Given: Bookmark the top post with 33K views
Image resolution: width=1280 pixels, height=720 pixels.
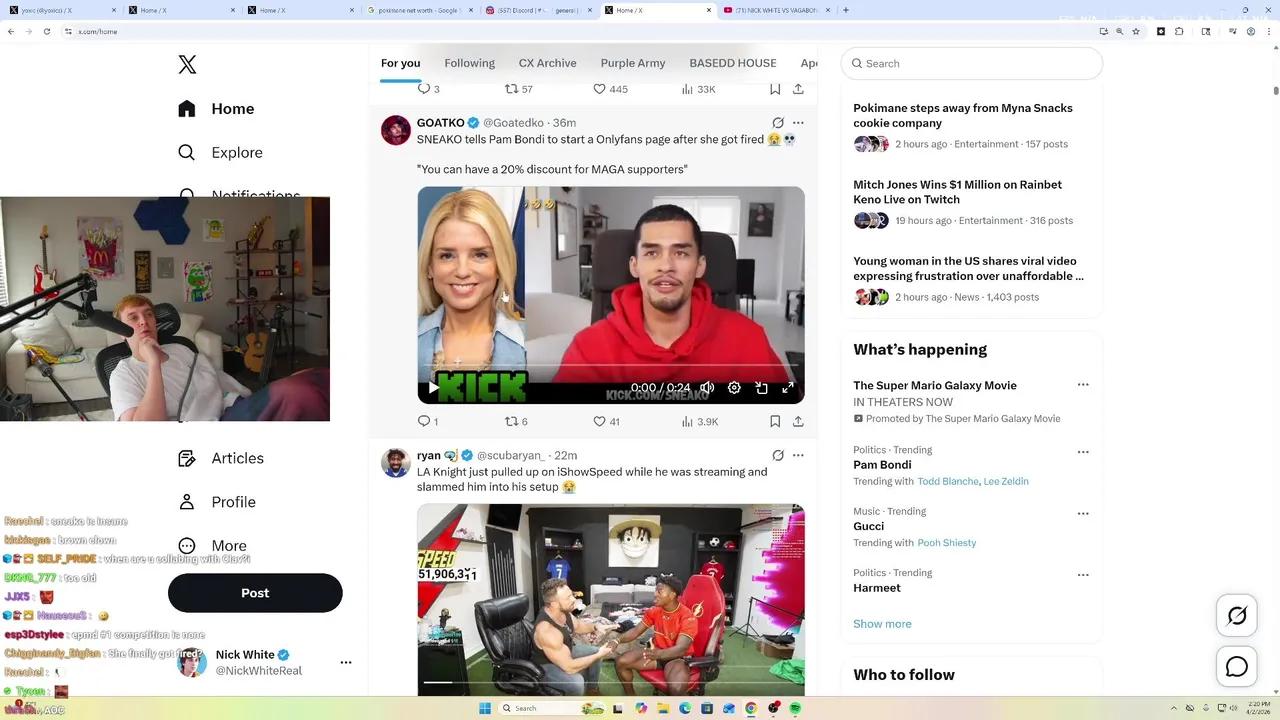Looking at the screenshot, I should point(775,89).
